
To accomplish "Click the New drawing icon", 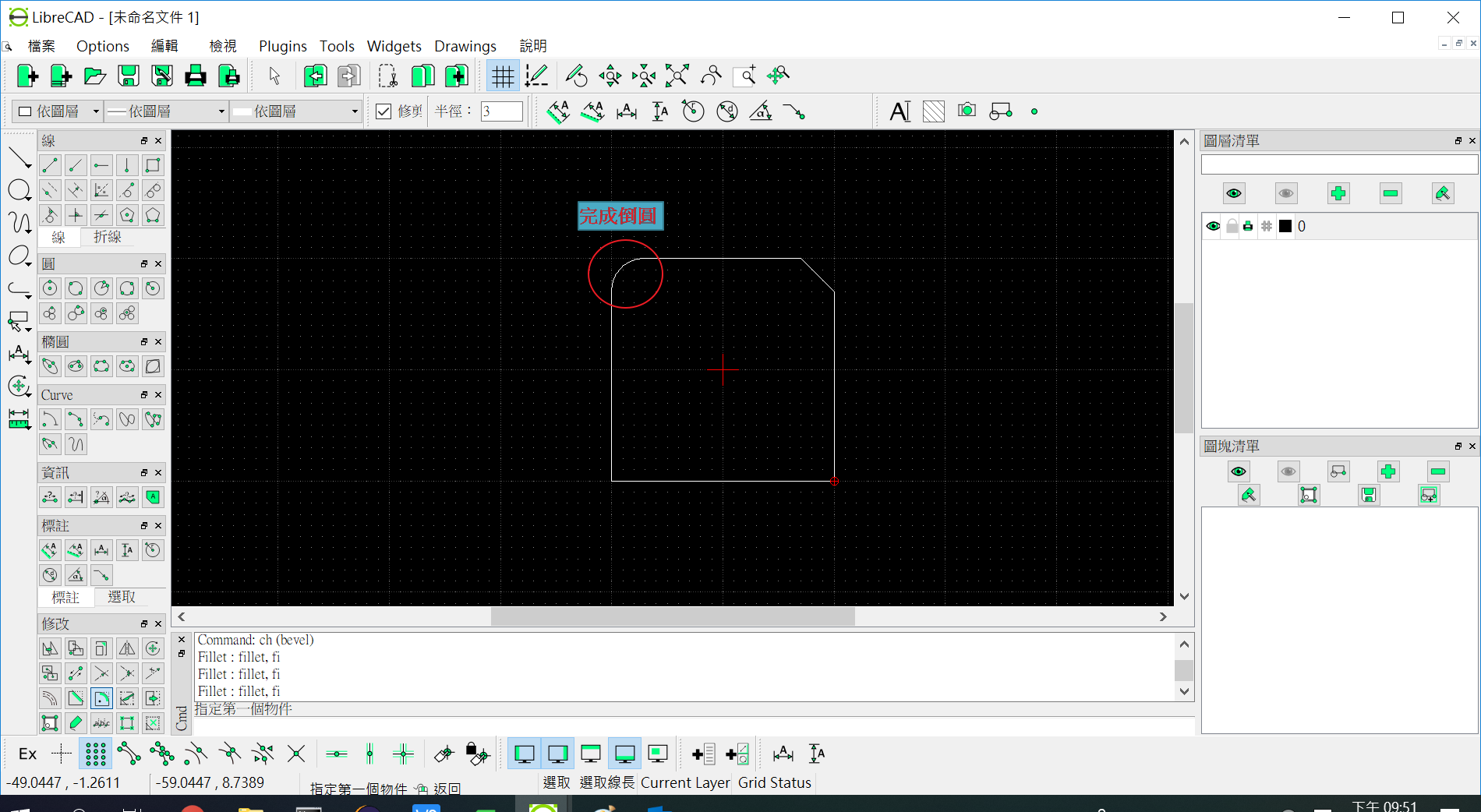I will (27, 76).
